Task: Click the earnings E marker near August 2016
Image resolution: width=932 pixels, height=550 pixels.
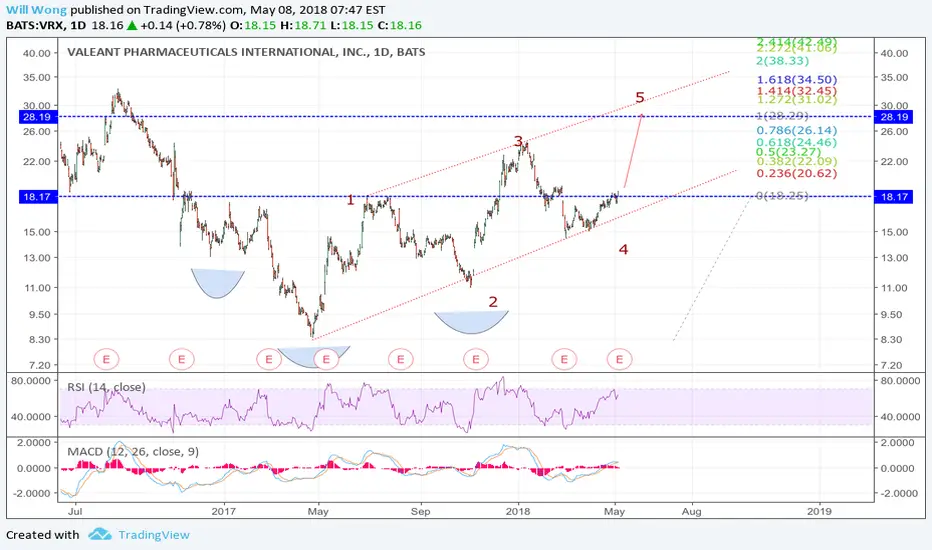Action: coord(106,359)
